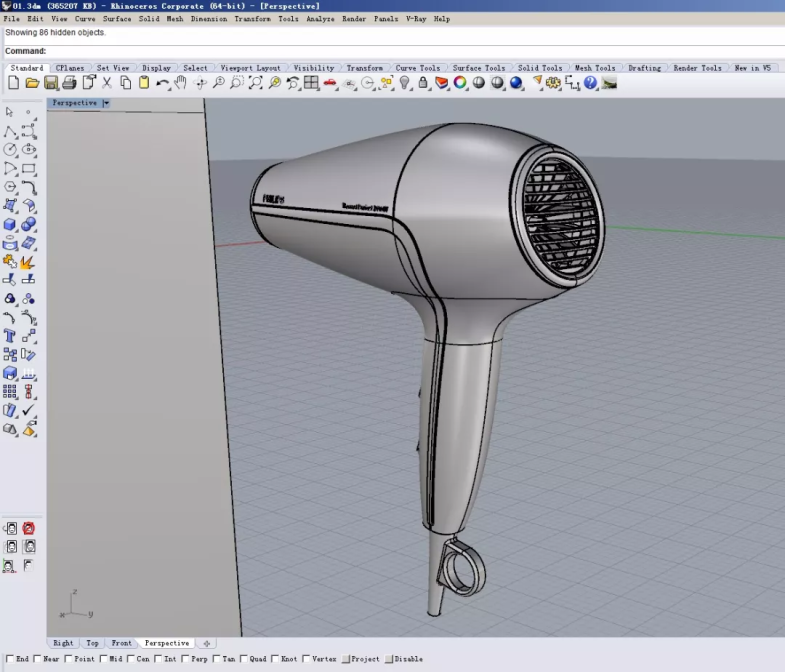Screen dimensions: 785x672
Task: Select the Text object tool
Action: pos(10,336)
